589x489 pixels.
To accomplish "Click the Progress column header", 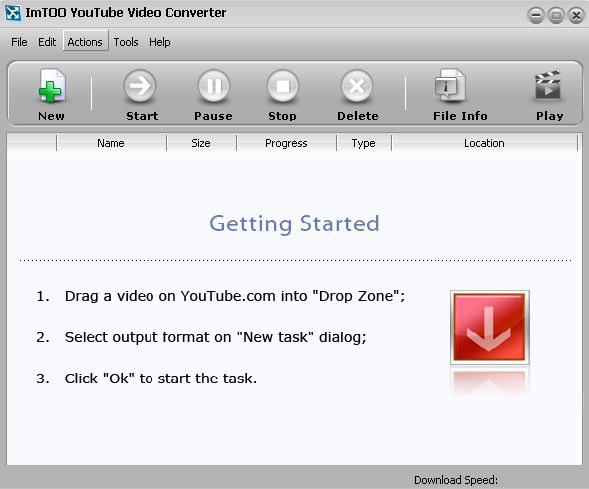I will [x=286, y=143].
